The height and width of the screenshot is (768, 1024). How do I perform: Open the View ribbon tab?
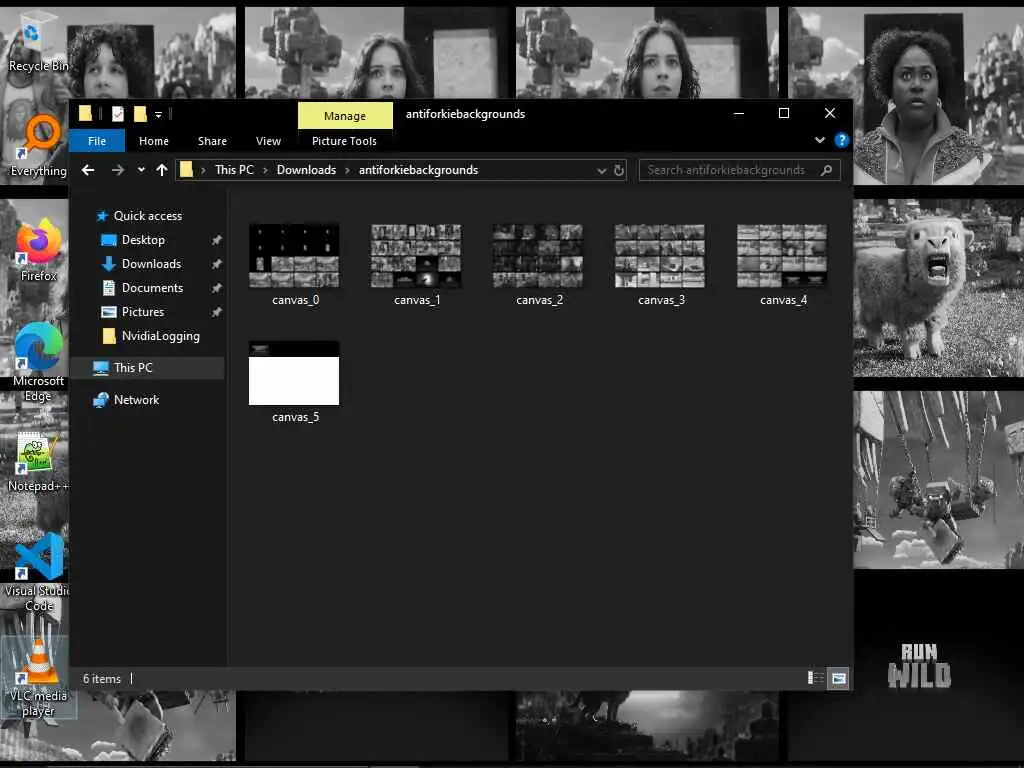point(268,141)
